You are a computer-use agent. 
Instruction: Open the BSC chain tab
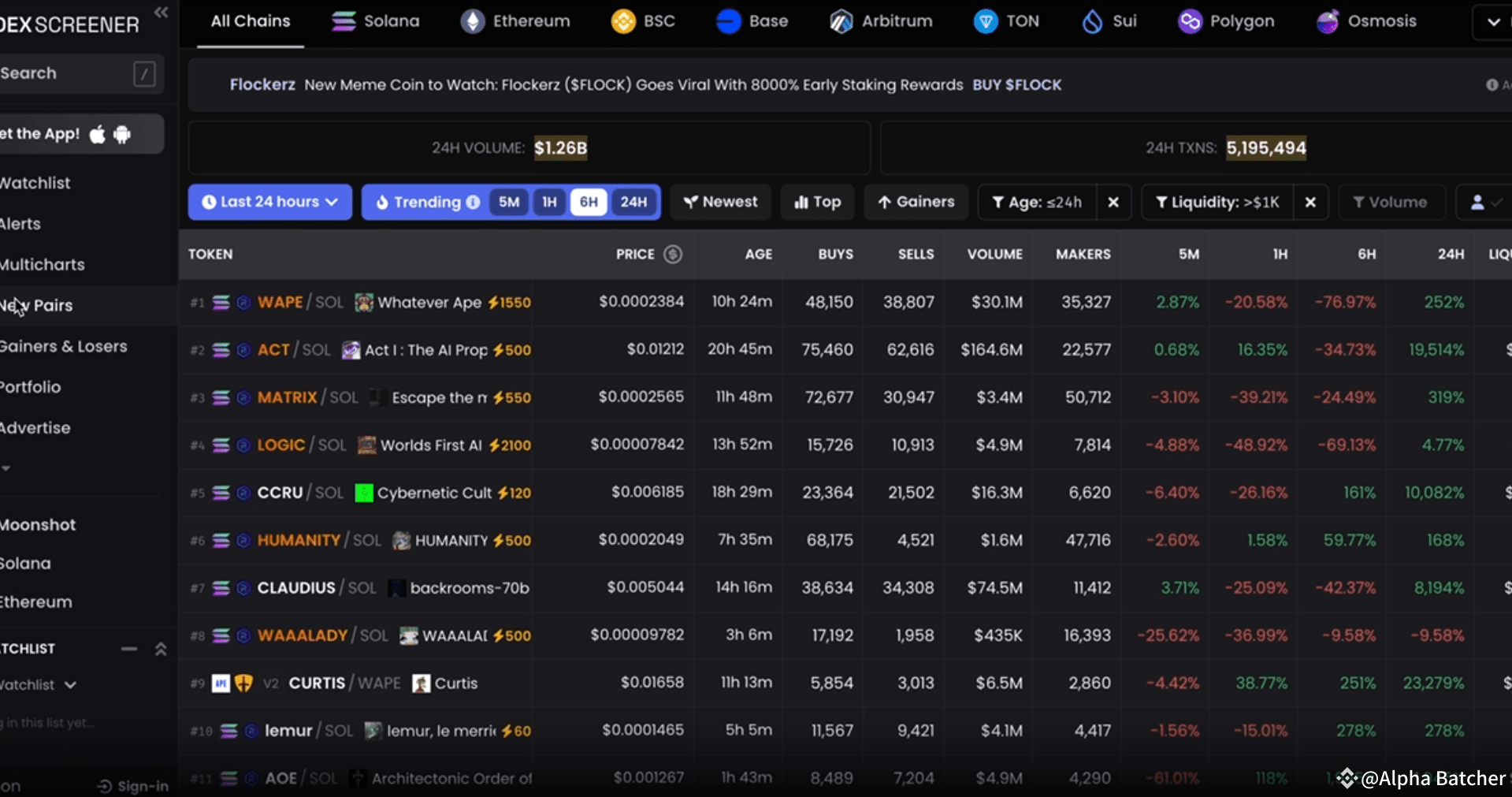coord(643,21)
